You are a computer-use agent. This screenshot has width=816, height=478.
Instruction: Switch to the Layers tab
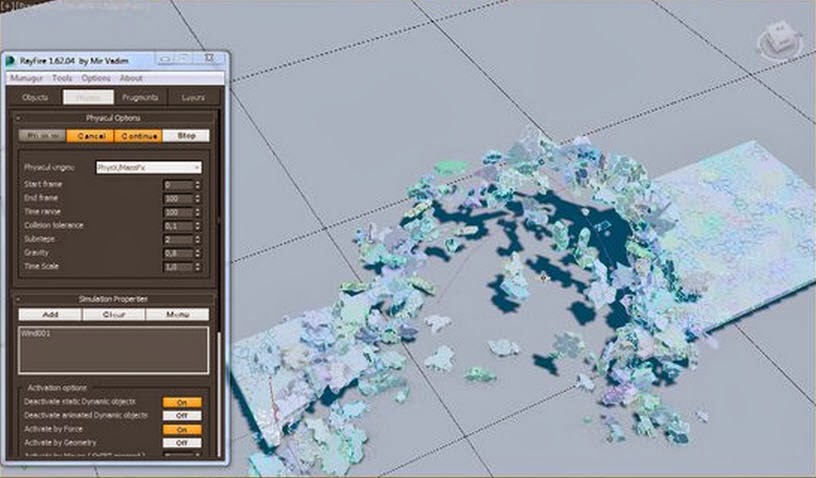click(193, 97)
